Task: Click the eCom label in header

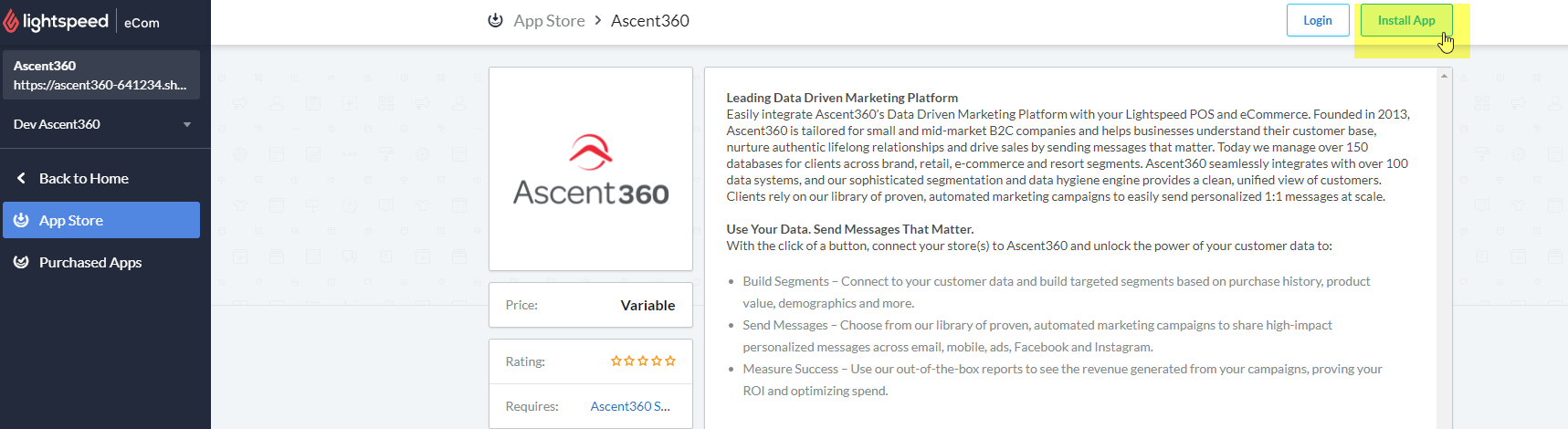Action: coord(142,23)
